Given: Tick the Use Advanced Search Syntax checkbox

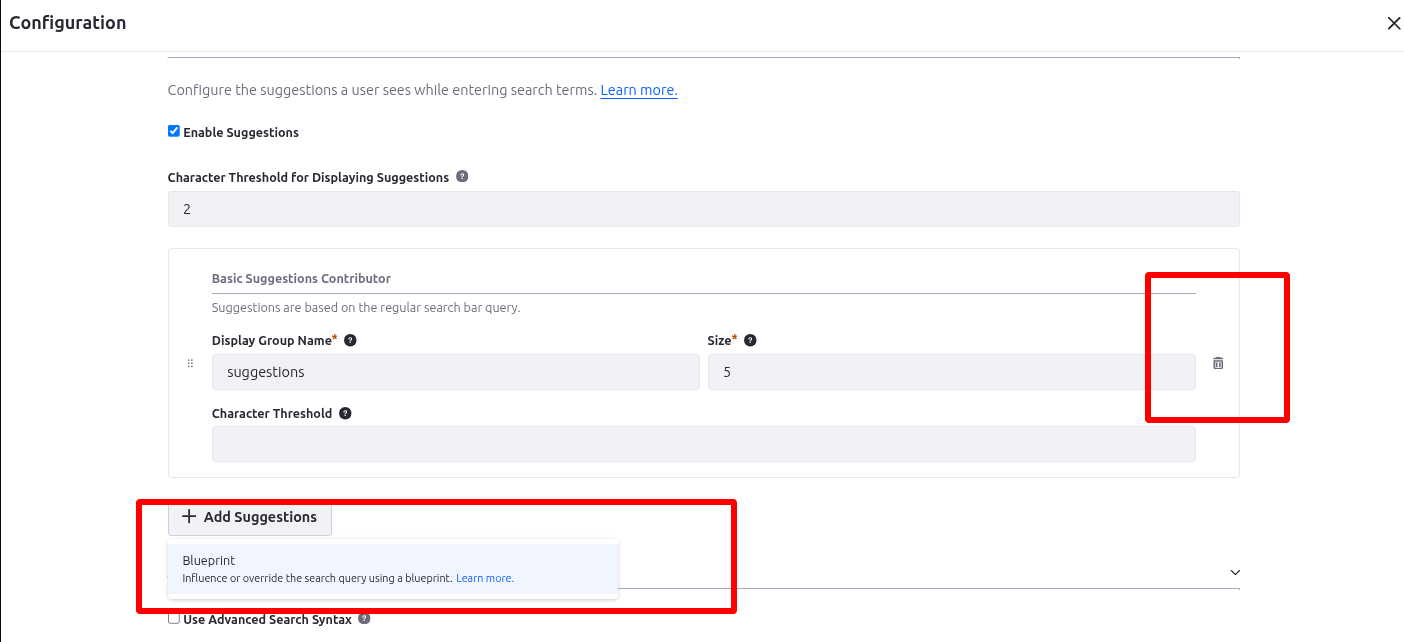Looking at the screenshot, I should (x=174, y=619).
